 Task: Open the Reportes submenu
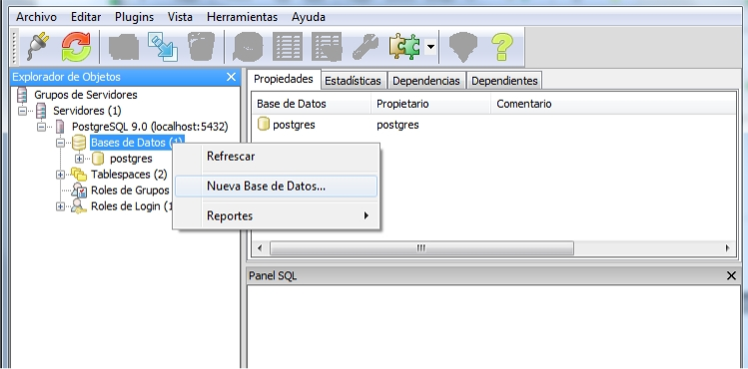click(x=276, y=216)
